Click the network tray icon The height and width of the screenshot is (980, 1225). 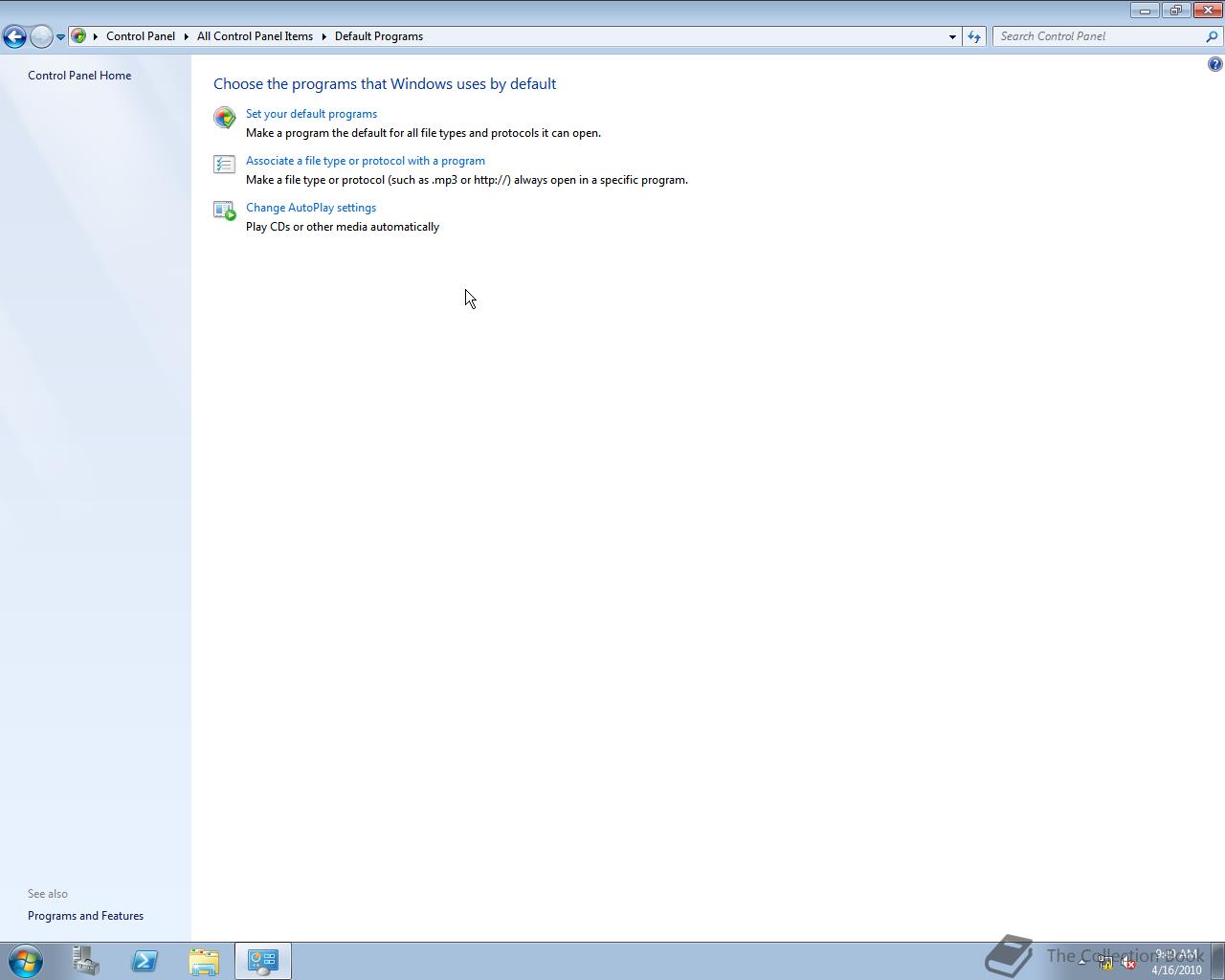1105,963
